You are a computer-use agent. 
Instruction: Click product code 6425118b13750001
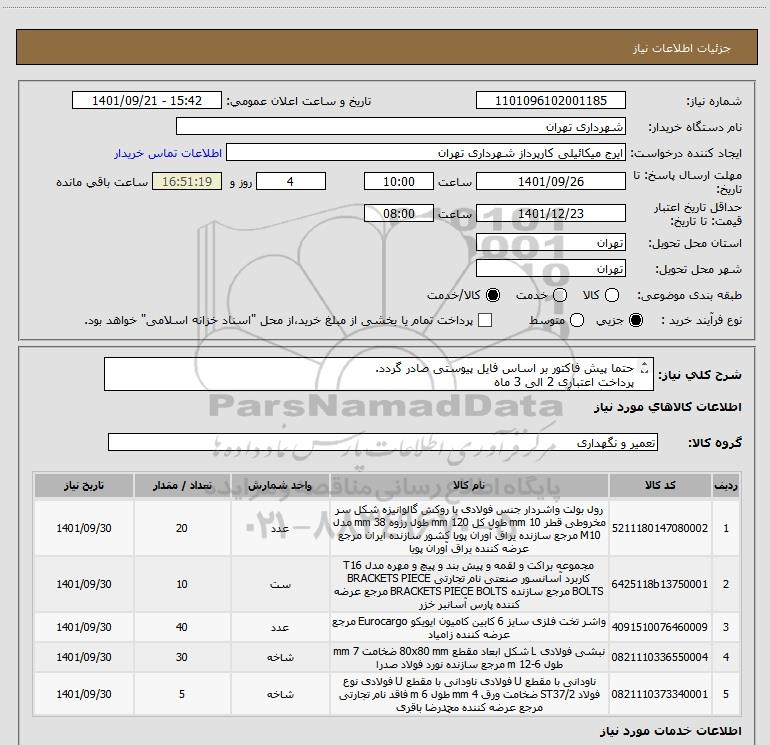pos(660,584)
